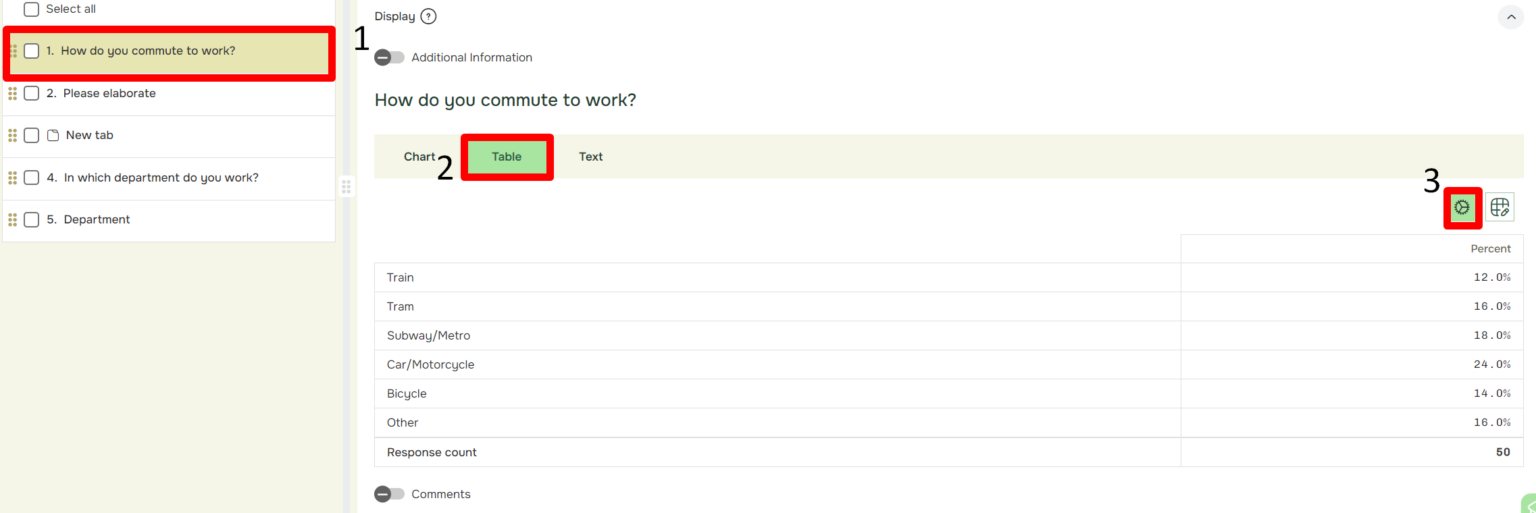The image size is (1536, 513).
Task: Turn on the Comments toggle
Action: click(x=389, y=494)
